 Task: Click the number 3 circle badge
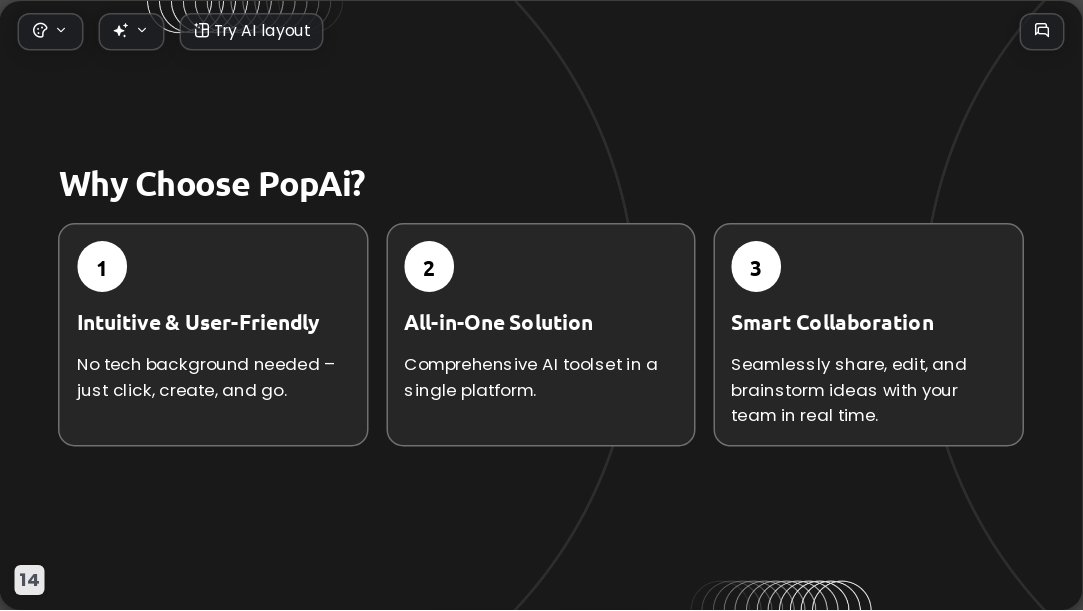[756, 266]
